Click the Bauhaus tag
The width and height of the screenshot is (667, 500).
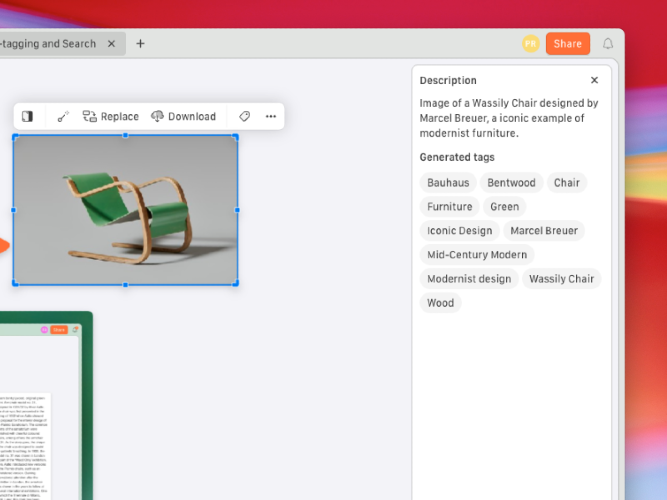[448, 183]
